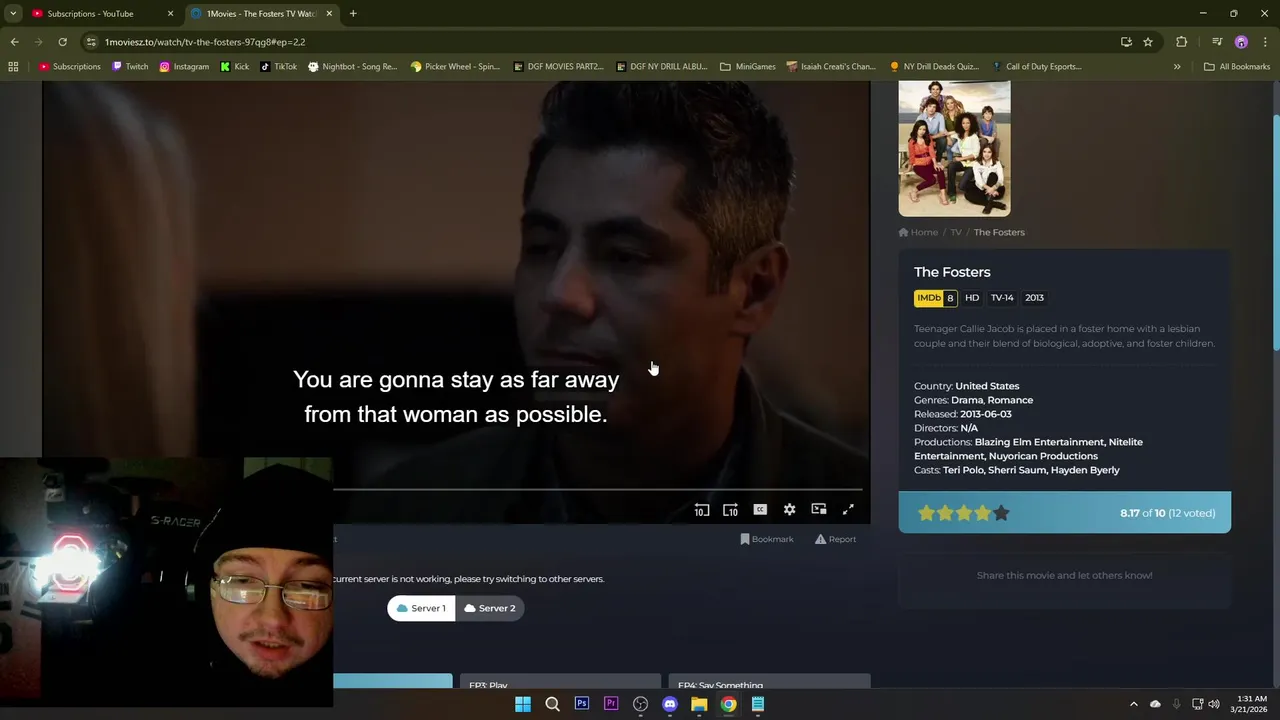
Task: Toggle closed captions in the player
Action: (760, 509)
